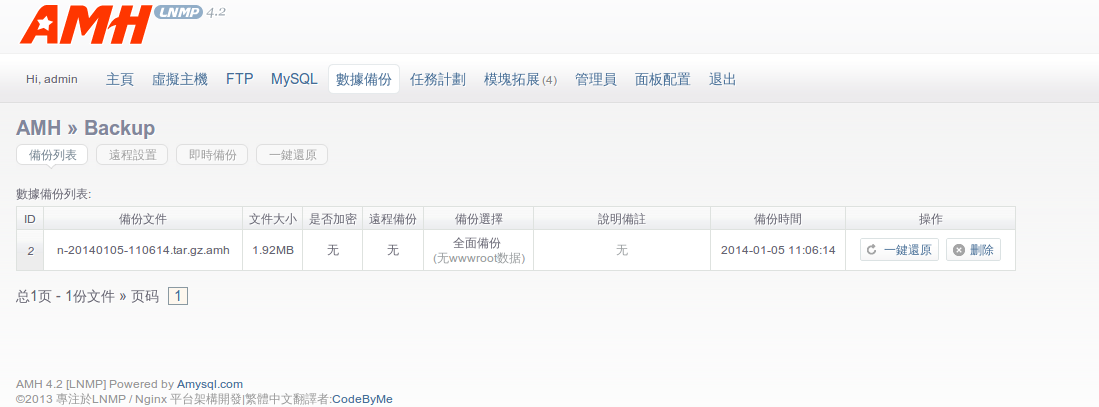Open the MySQL menu item
Viewport: 1099px width, 407px height.
click(294, 79)
